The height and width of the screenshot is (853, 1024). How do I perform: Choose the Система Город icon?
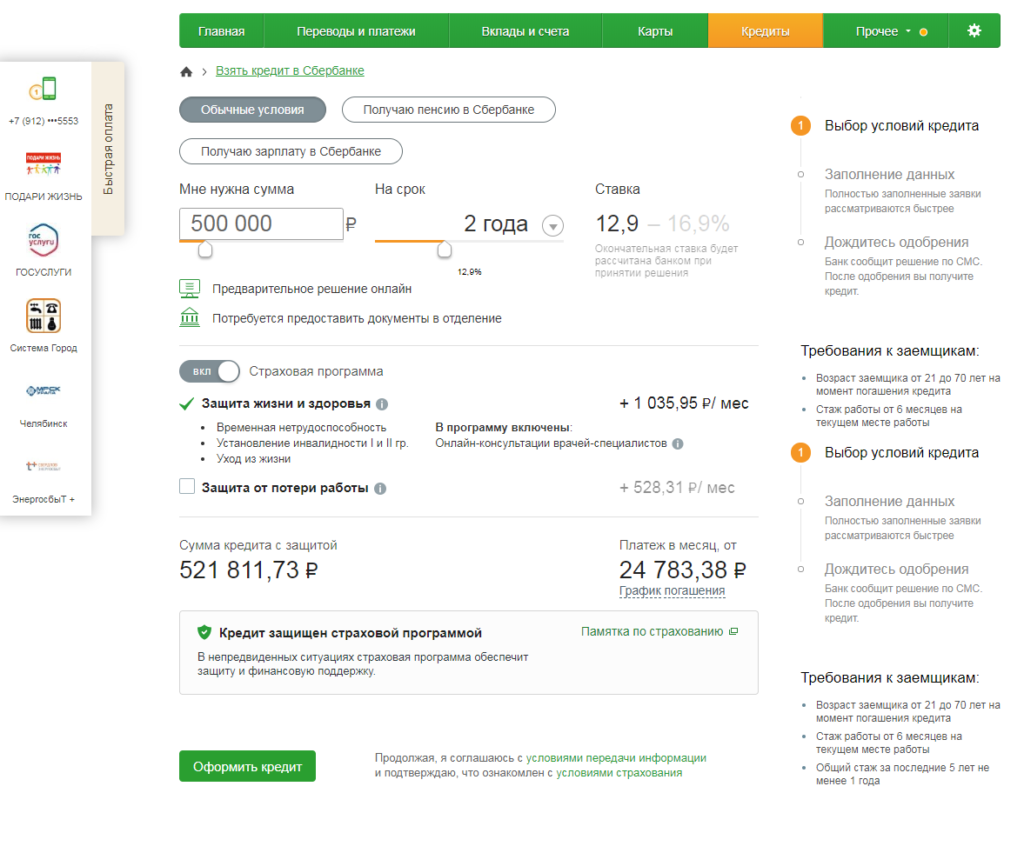pyautogui.click(x=43, y=316)
